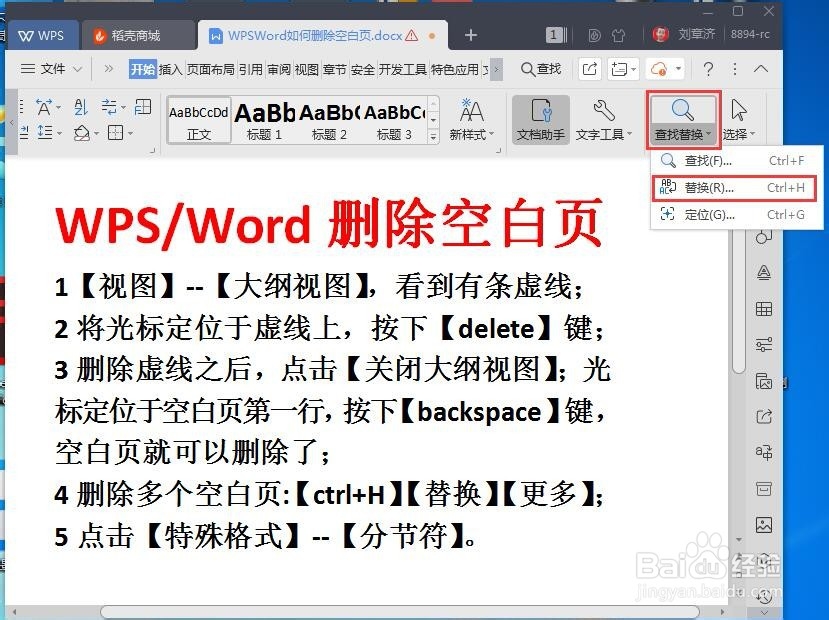Select the 开始 ribbon tab
Image resolution: width=829 pixels, height=620 pixels.
click(x=143, y=69)
